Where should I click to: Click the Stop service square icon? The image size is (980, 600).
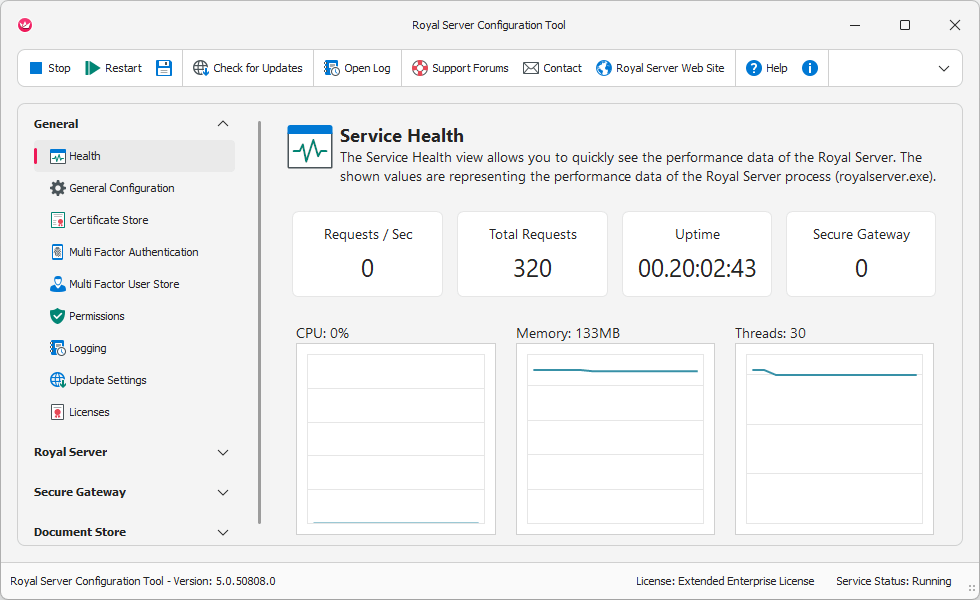pos(36,68)
